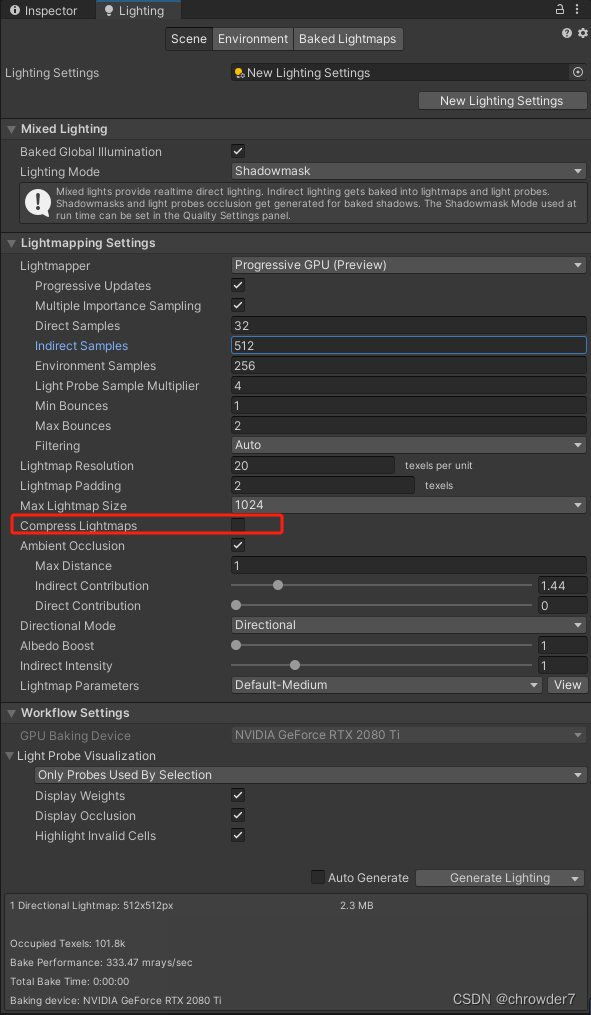This screenshot has height=1015, width=591.
Task: Select the Environment tab
Action: [252, 38]
